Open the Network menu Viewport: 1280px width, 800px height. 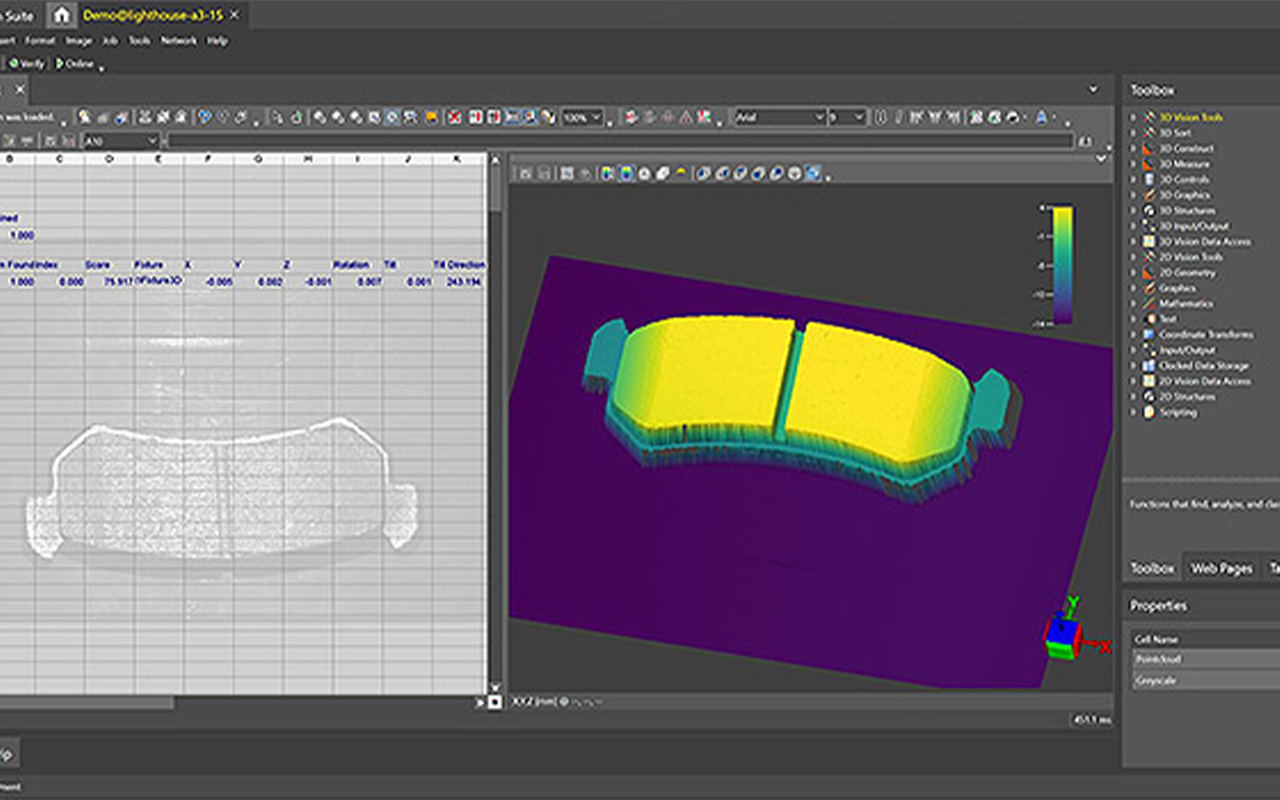179,41
